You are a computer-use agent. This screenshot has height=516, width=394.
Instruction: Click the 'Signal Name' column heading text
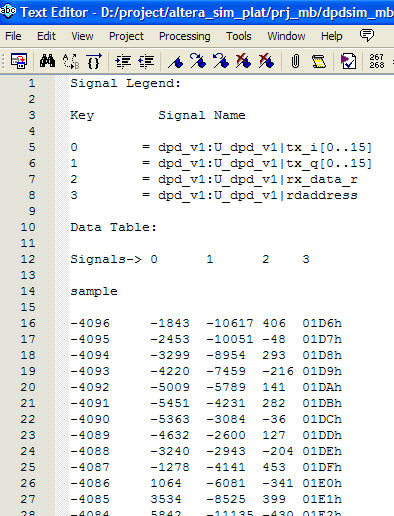202,115
